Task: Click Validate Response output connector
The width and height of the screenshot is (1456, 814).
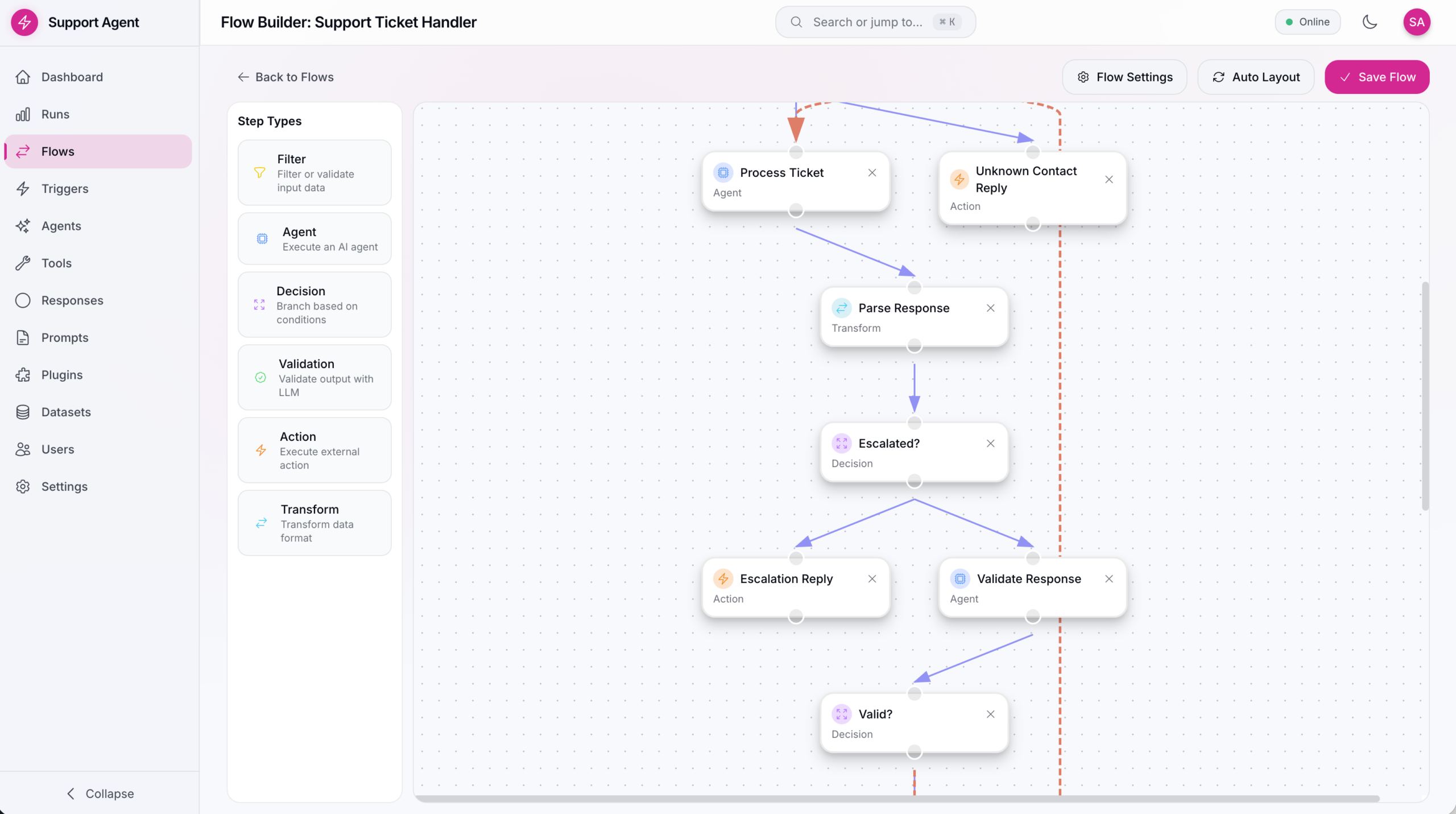Action: (x=1032, y=617)
